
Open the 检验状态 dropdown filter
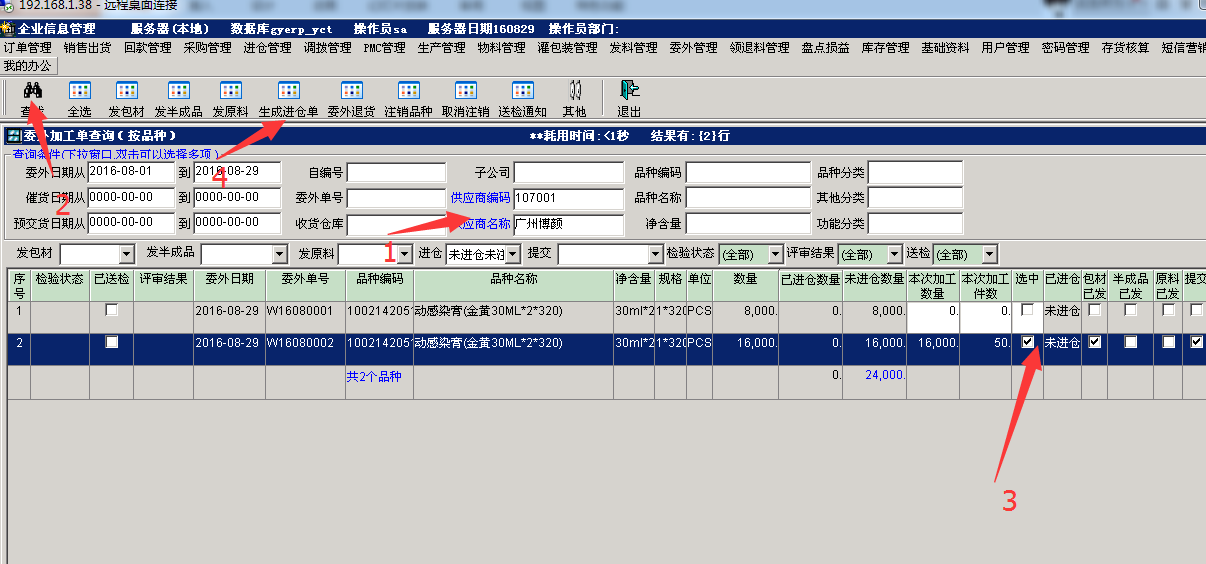point(775,255)
